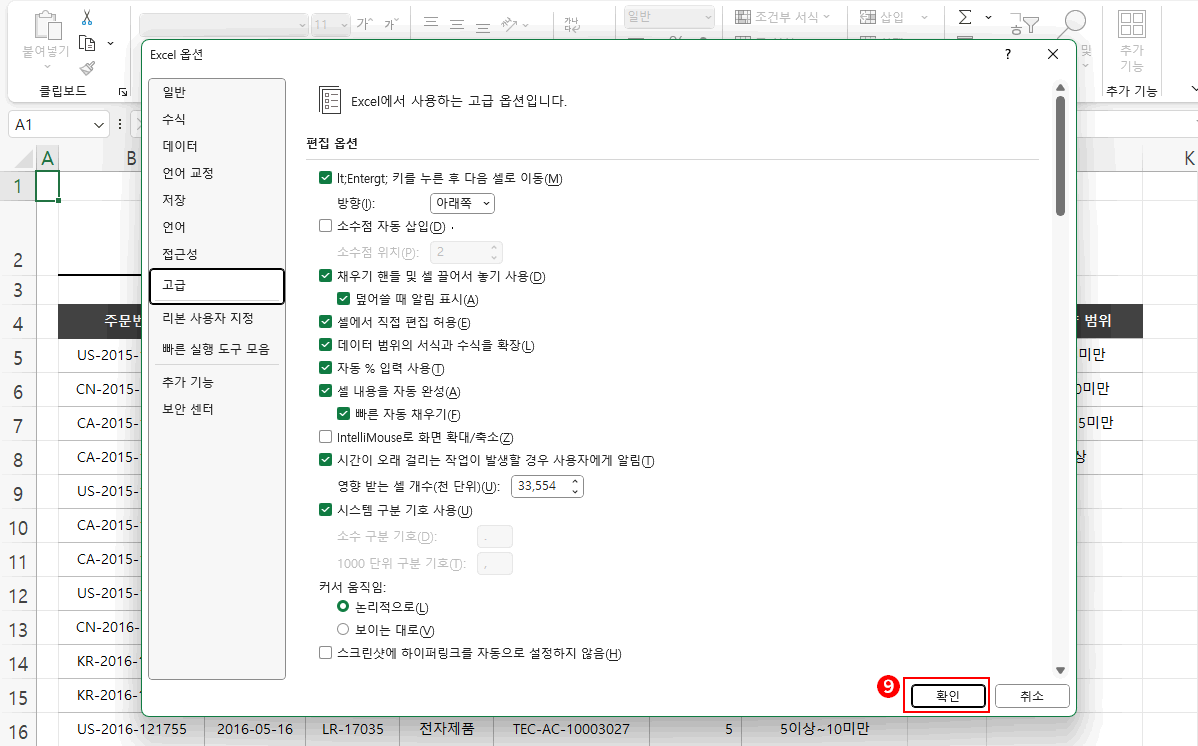Select logical cursor movement radio
Viewport: 1198px width, 746px height.
(x=343, y=606)
